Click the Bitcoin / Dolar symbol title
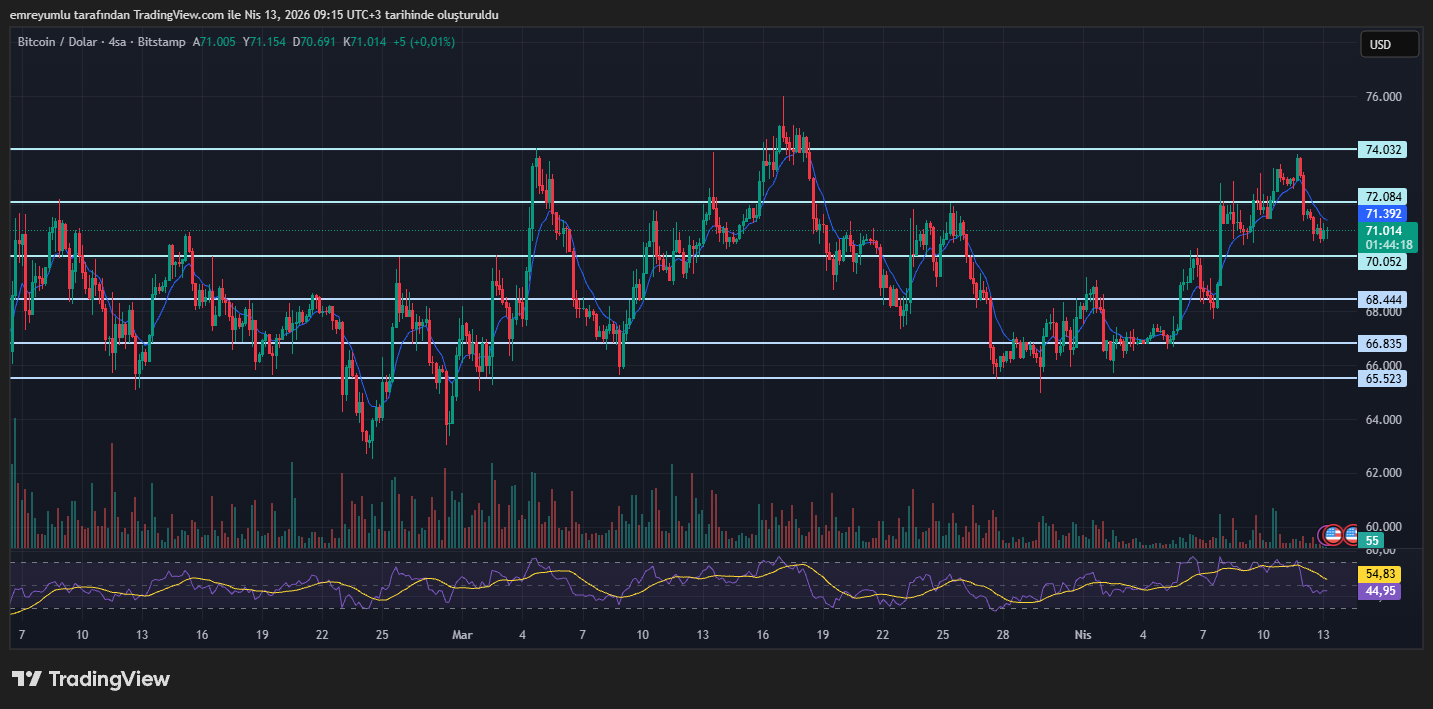1433x709 pixels. pos(60,42)
